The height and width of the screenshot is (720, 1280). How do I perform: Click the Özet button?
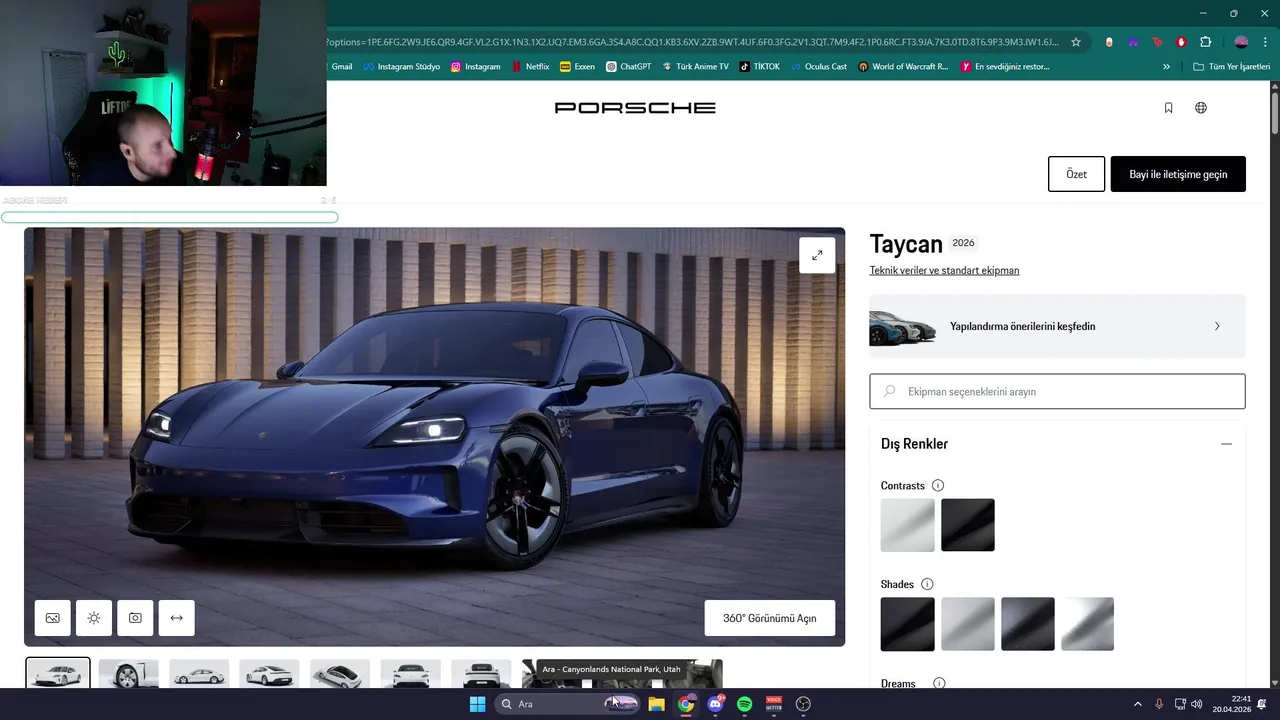click(1076, 174)
